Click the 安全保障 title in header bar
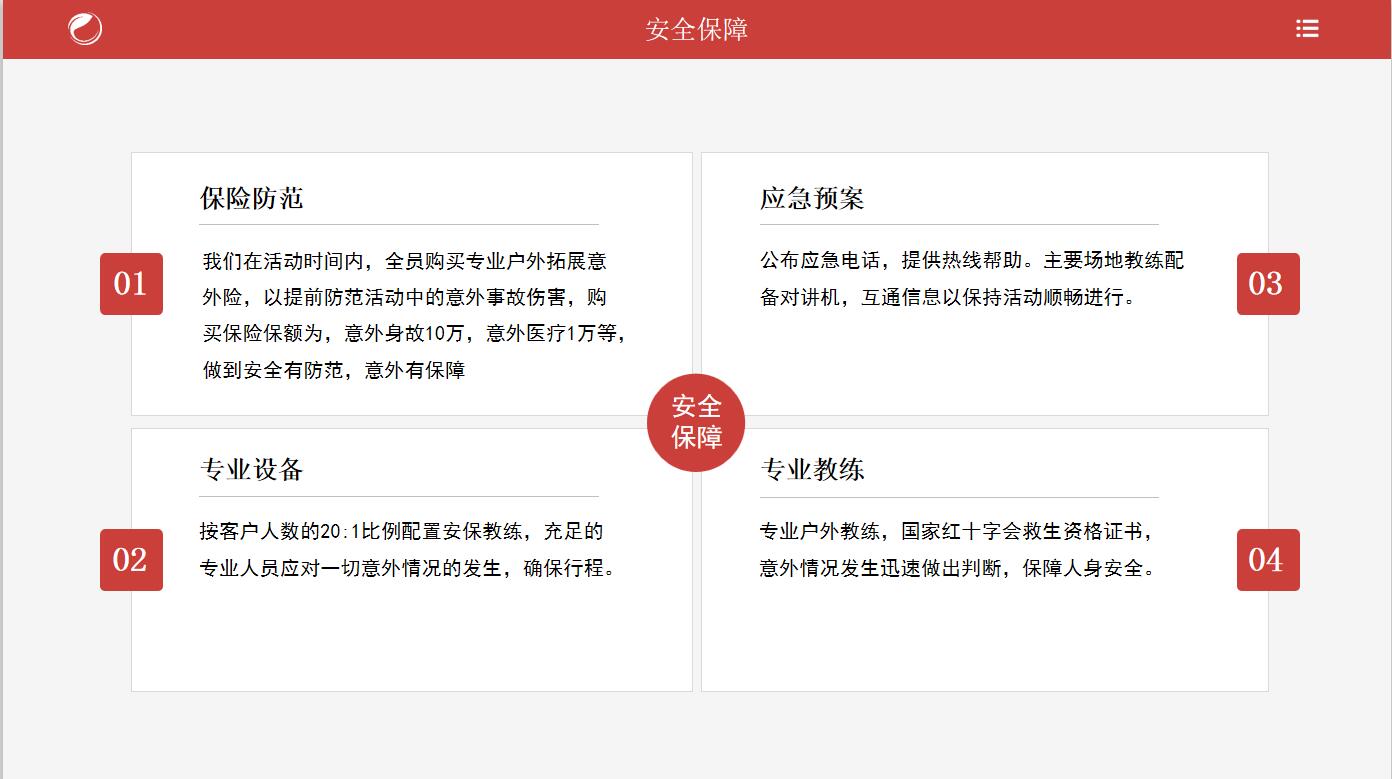This screenshot has width=1392, height=779. pyautogui.click(x=696, y=29)
